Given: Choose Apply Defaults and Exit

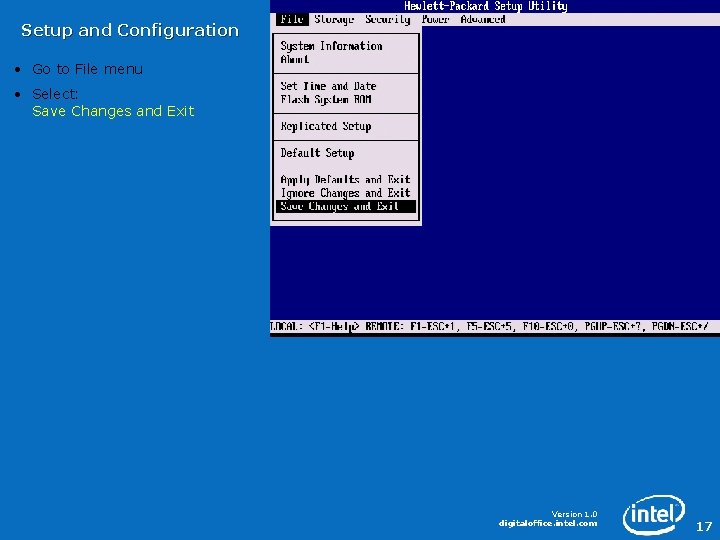Looking at the screenshot, I should click(345, 180).
